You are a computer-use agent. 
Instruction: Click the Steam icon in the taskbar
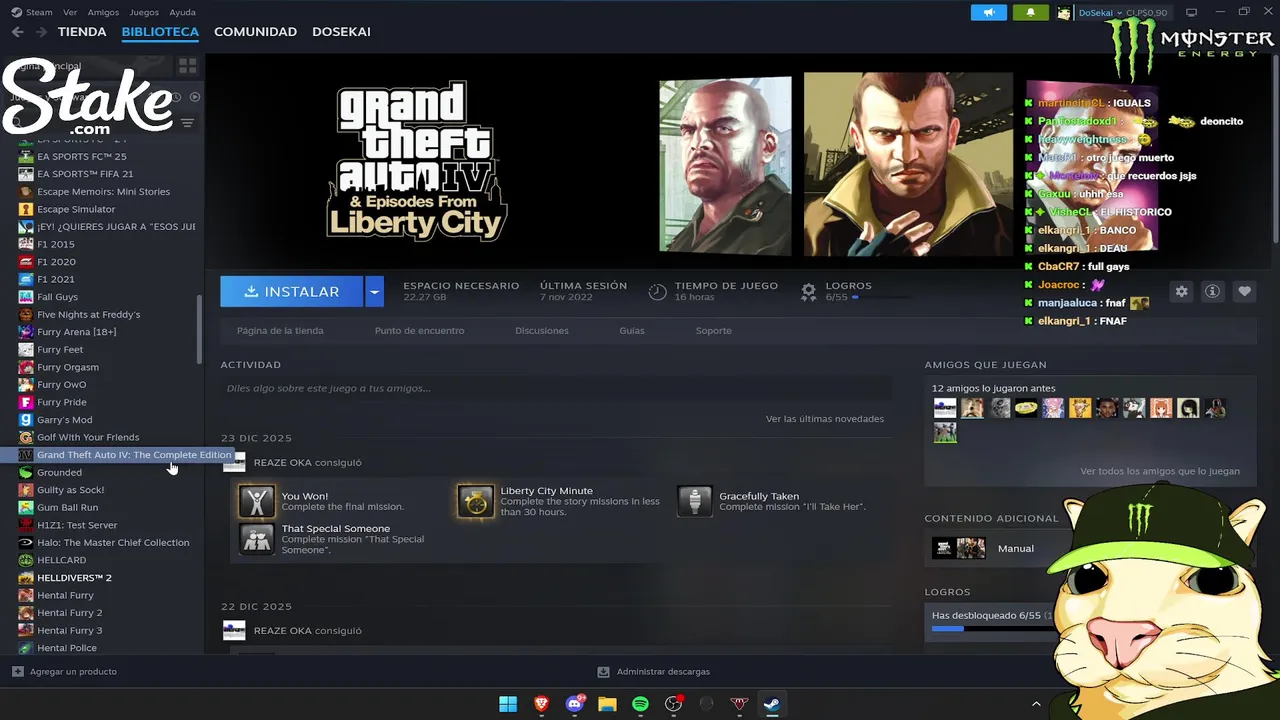pyautogui.click(x=772, y=704)
